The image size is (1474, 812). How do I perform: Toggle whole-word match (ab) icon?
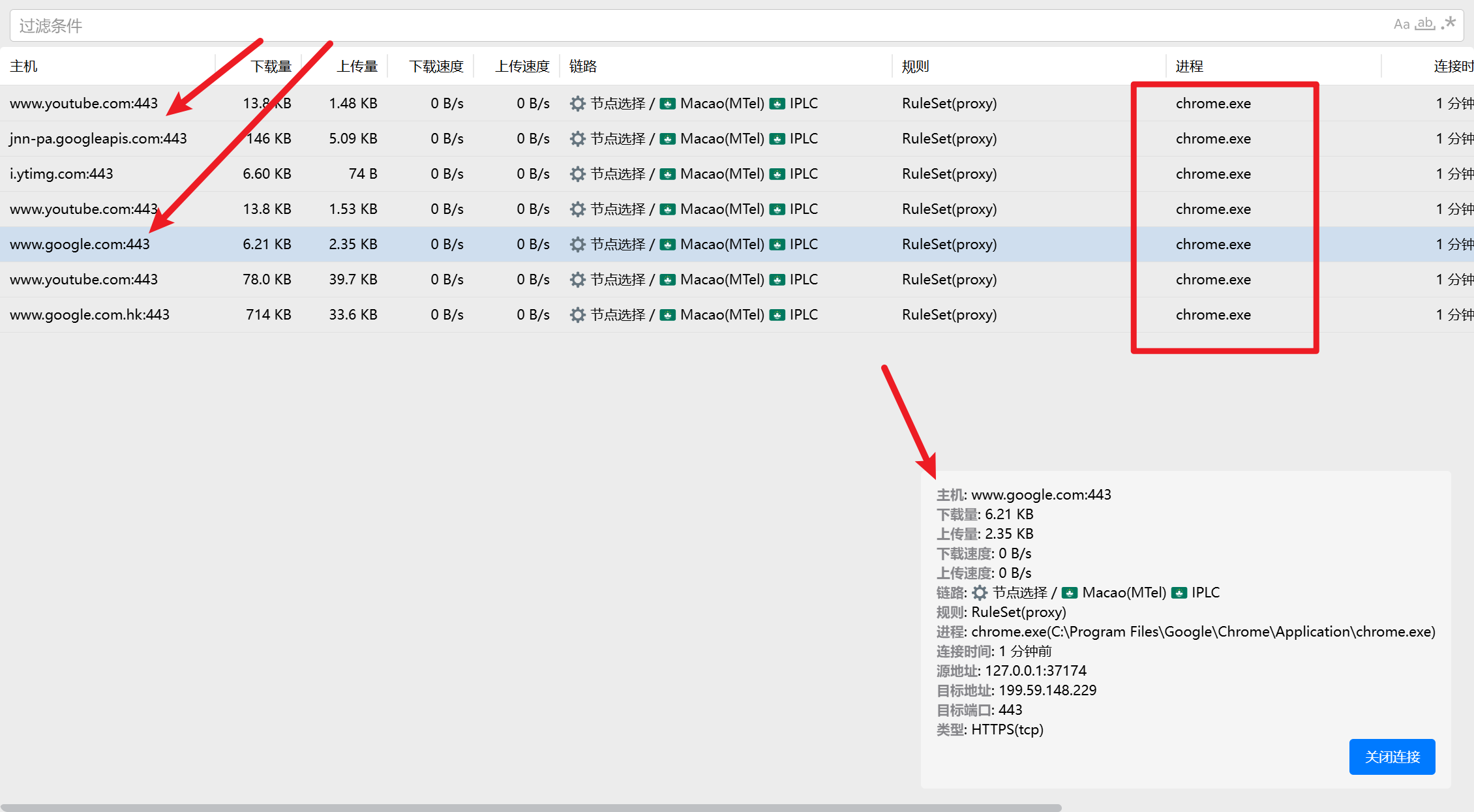pos(1425,24)
